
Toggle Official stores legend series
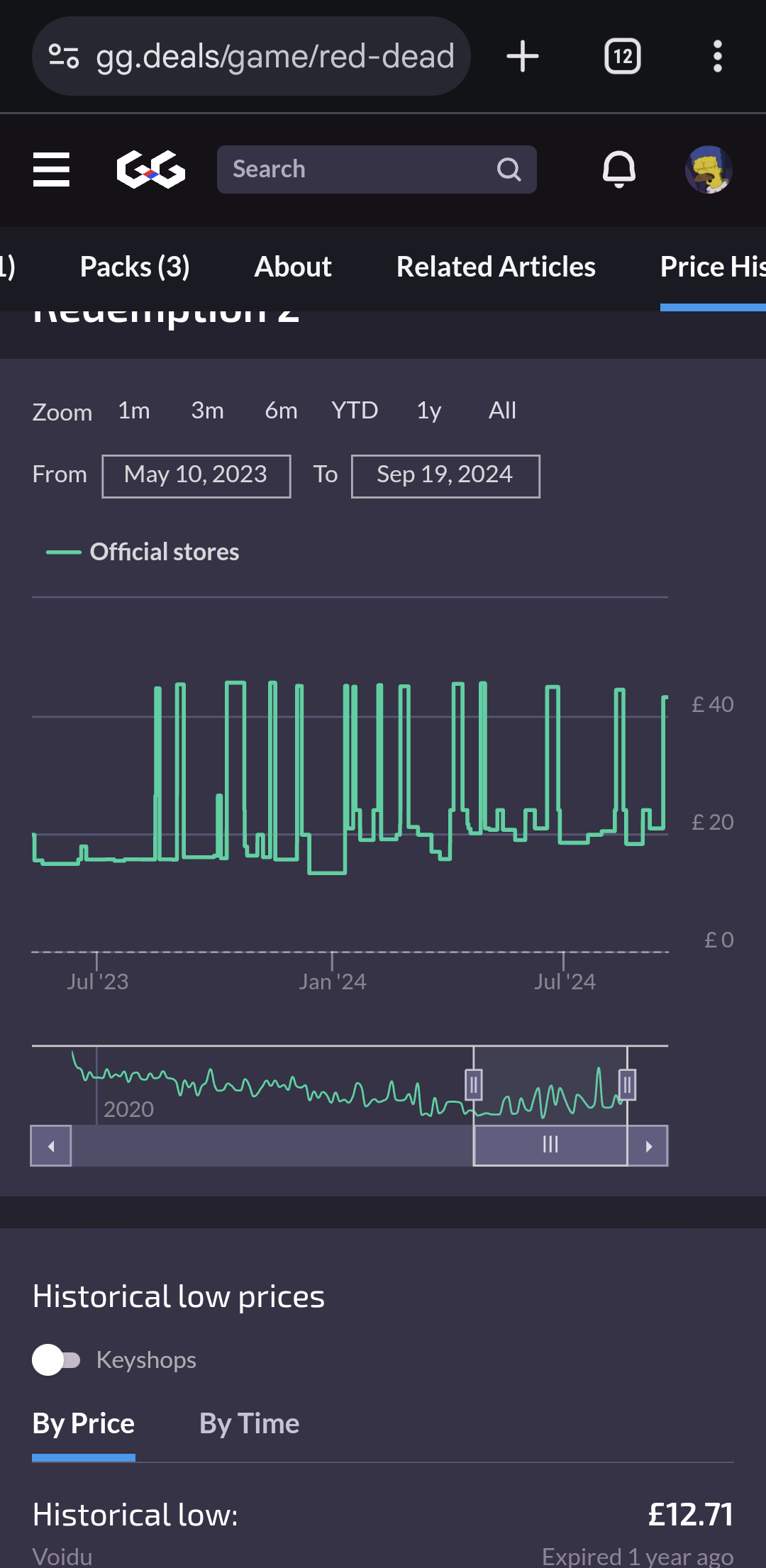(x=143, y=552)
